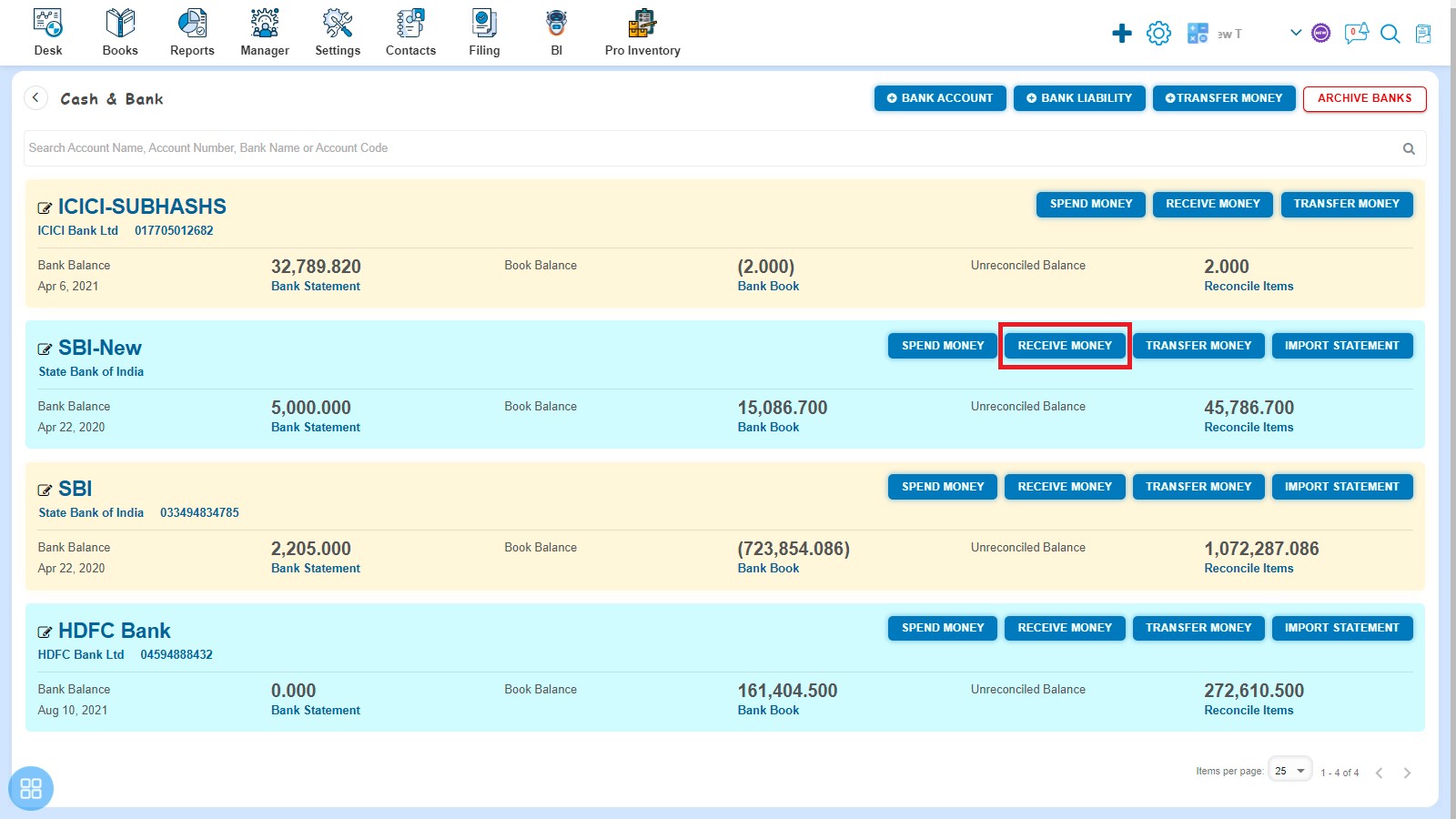Open the SBI-New account title
This screenshot has width=1456, height=819.
pyautogui.click(x=100, y=348)
